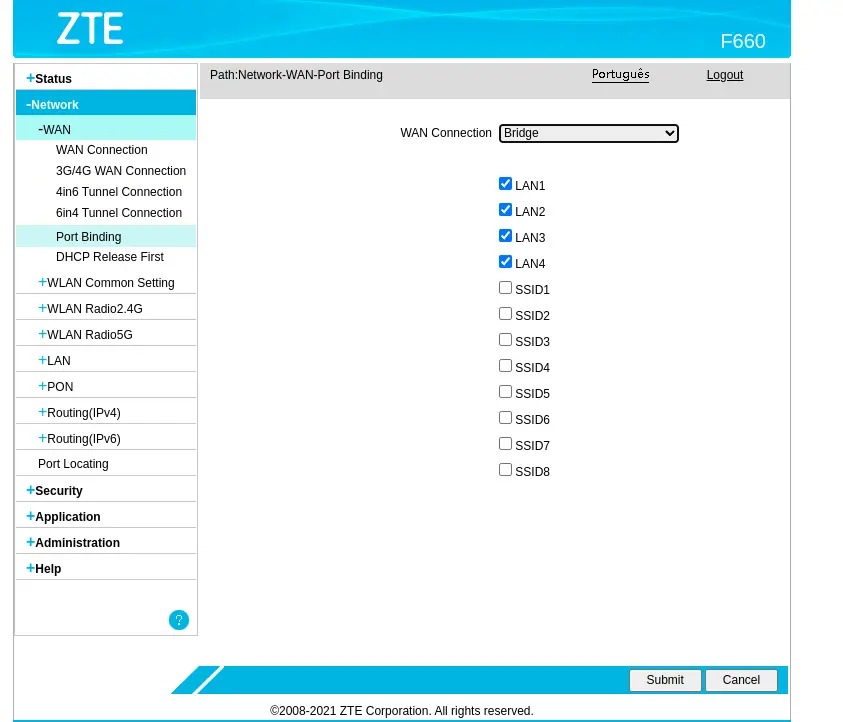Expand the Help menu section

click(x=44, y=568)
